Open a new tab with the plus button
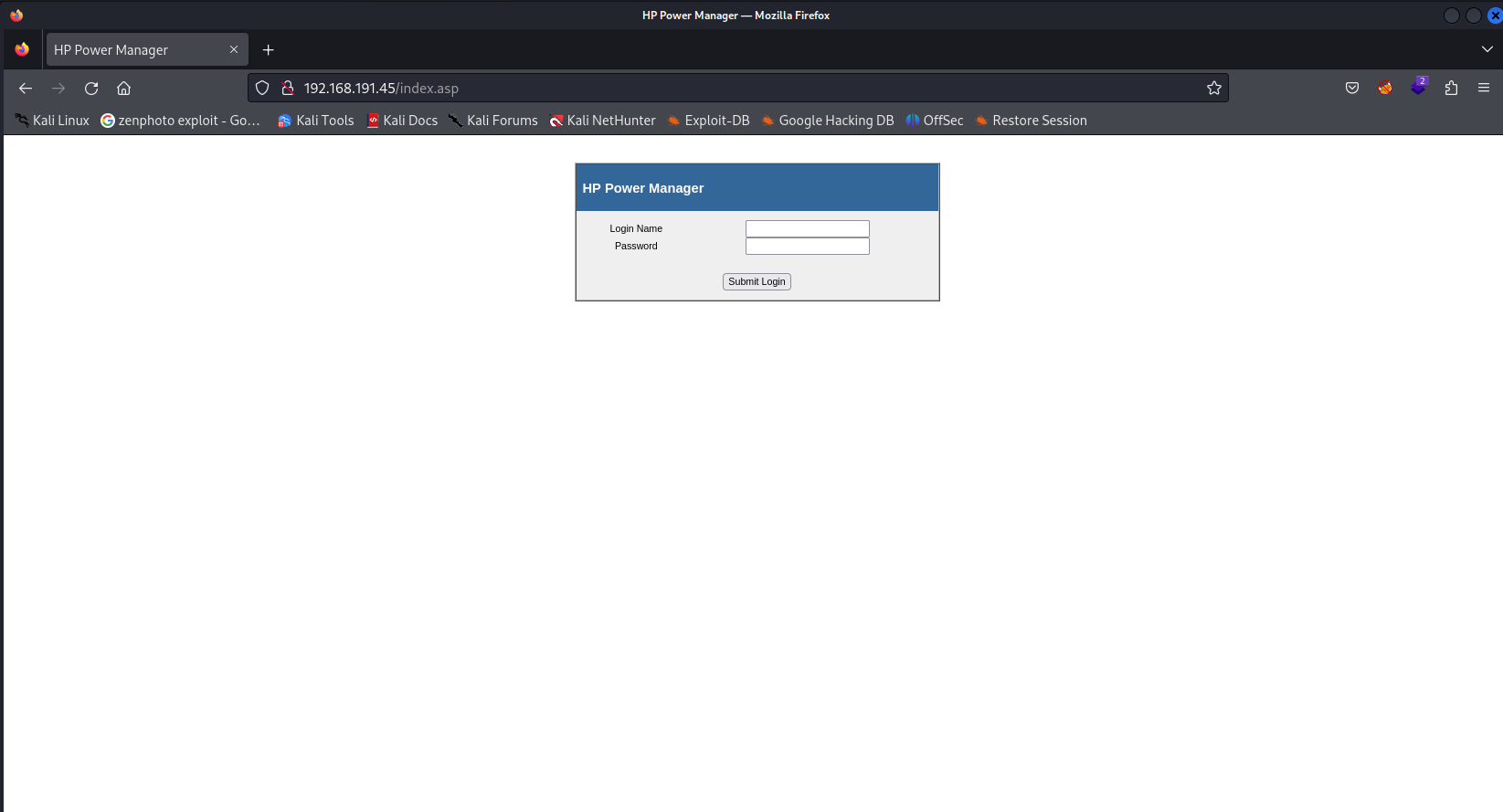Image resolution: width=1503 pixels, height=812 pixels. tap(269, 50)
